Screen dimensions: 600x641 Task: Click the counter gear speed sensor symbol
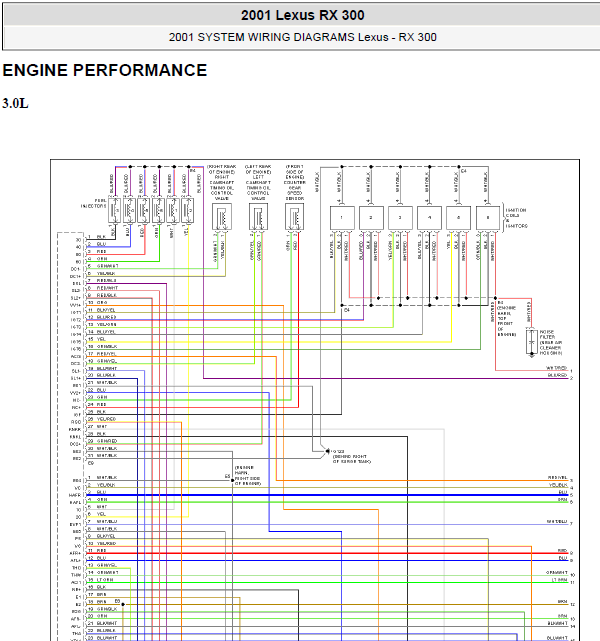[x=294, y=217]
